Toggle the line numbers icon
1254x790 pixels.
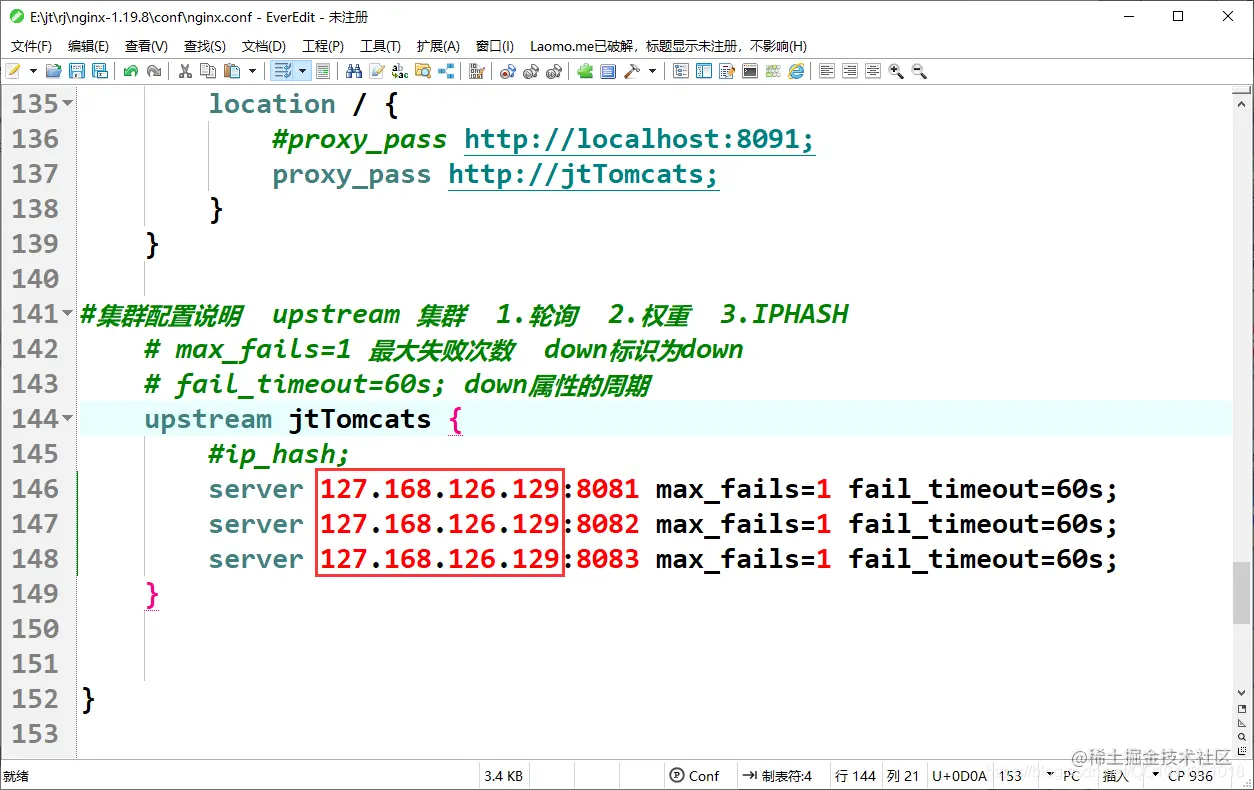[322, 71]
